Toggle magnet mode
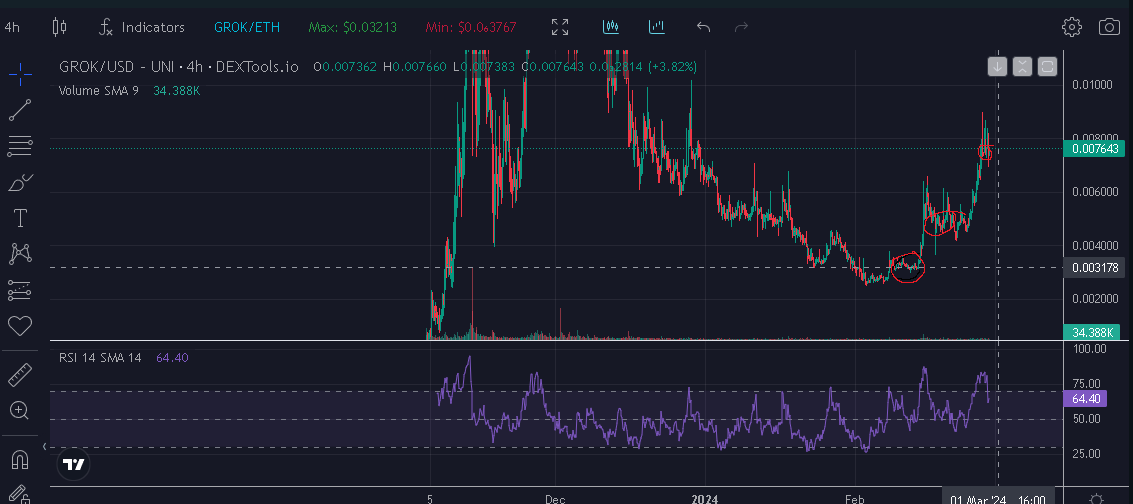1133x504 pixels. [20, 459]
